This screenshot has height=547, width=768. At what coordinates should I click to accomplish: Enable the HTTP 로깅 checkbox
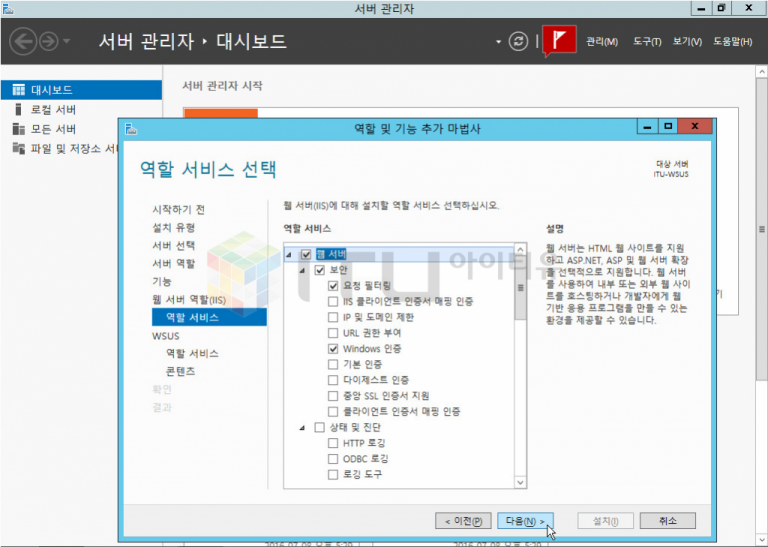pos(333,443)
